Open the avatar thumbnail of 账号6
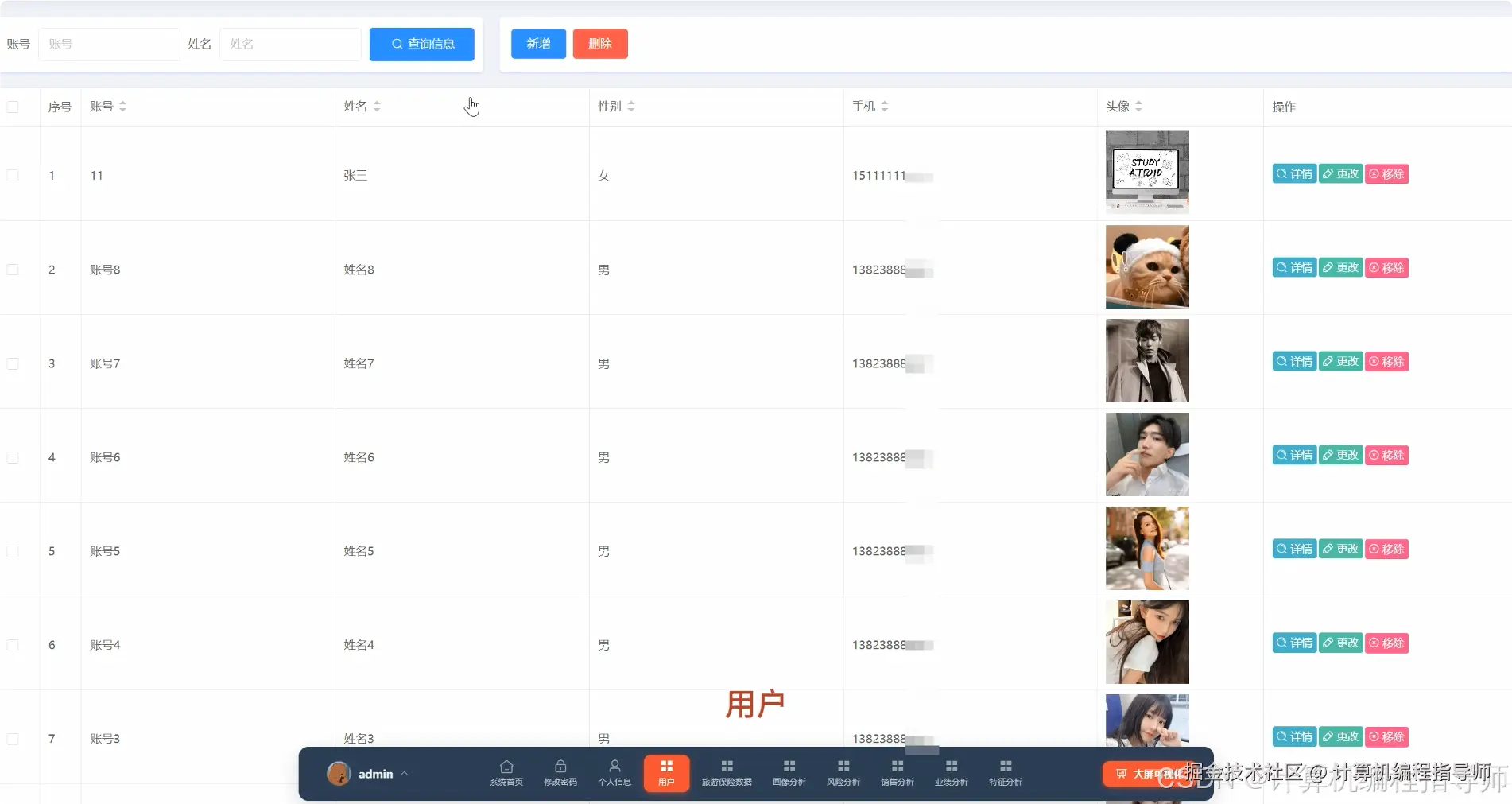 point(1147,454)
